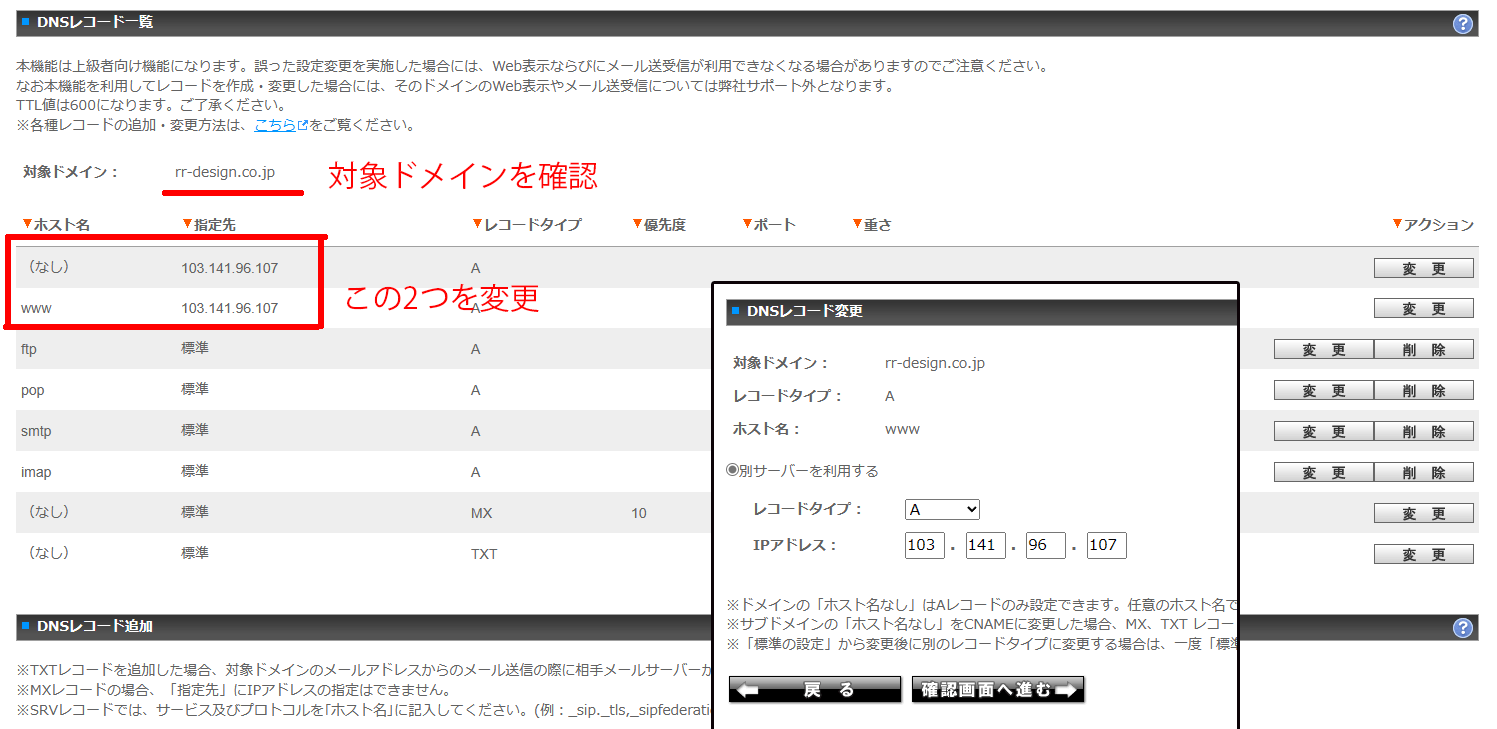Click the 戻る button in dialog

[814, 690]
